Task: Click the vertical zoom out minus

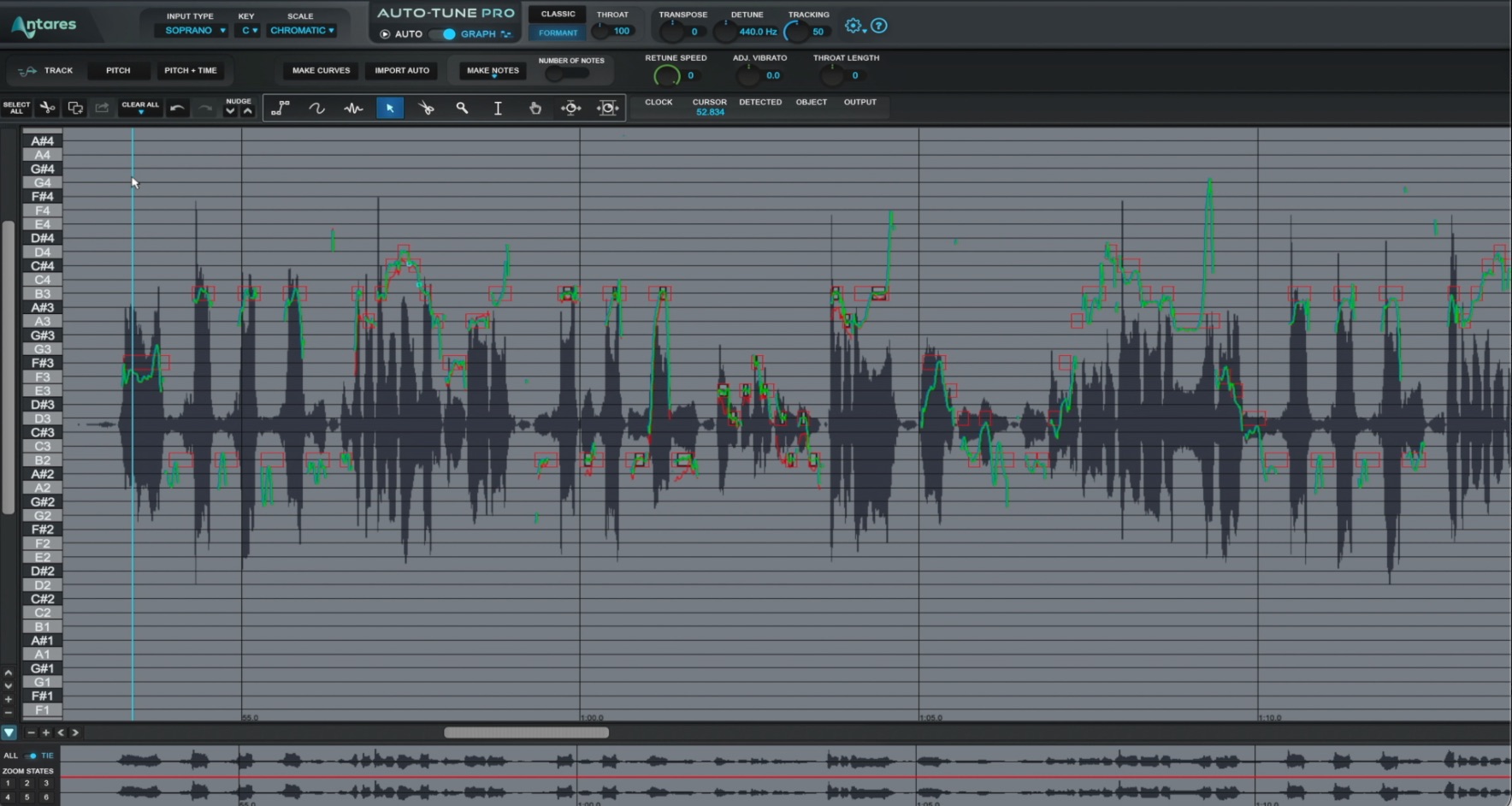Action: click(9, 712)
